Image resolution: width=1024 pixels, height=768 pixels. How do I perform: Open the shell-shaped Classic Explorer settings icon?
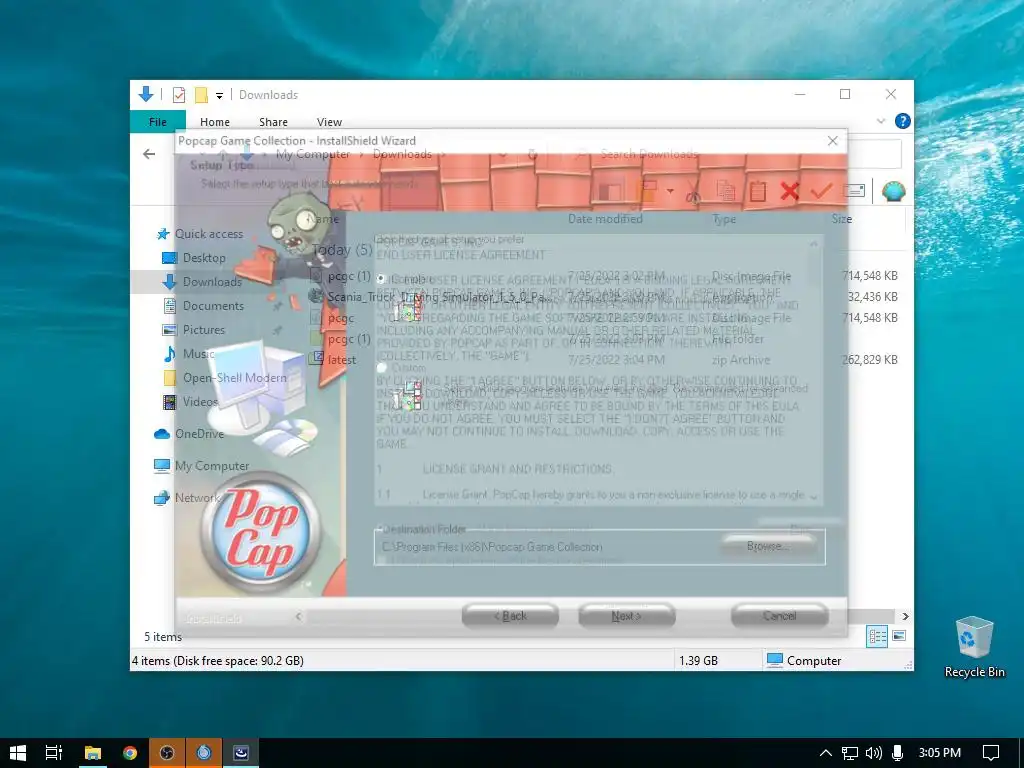893,191
